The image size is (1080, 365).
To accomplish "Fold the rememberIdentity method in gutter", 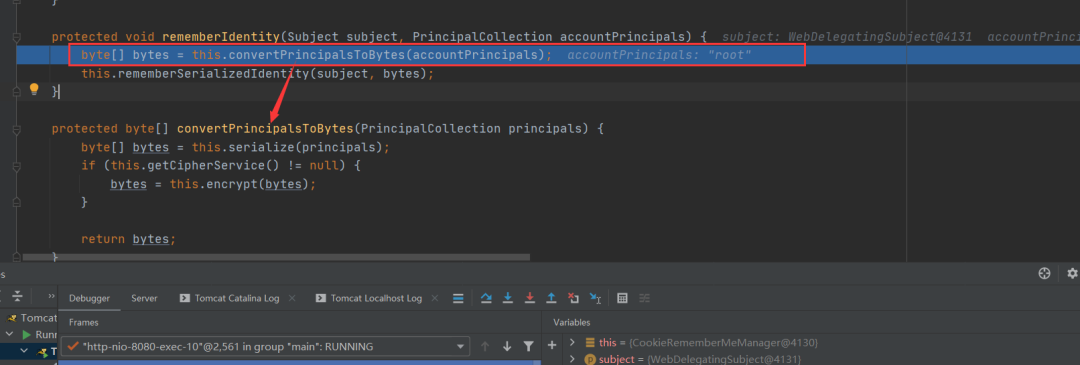I will [x=17, y=37].
